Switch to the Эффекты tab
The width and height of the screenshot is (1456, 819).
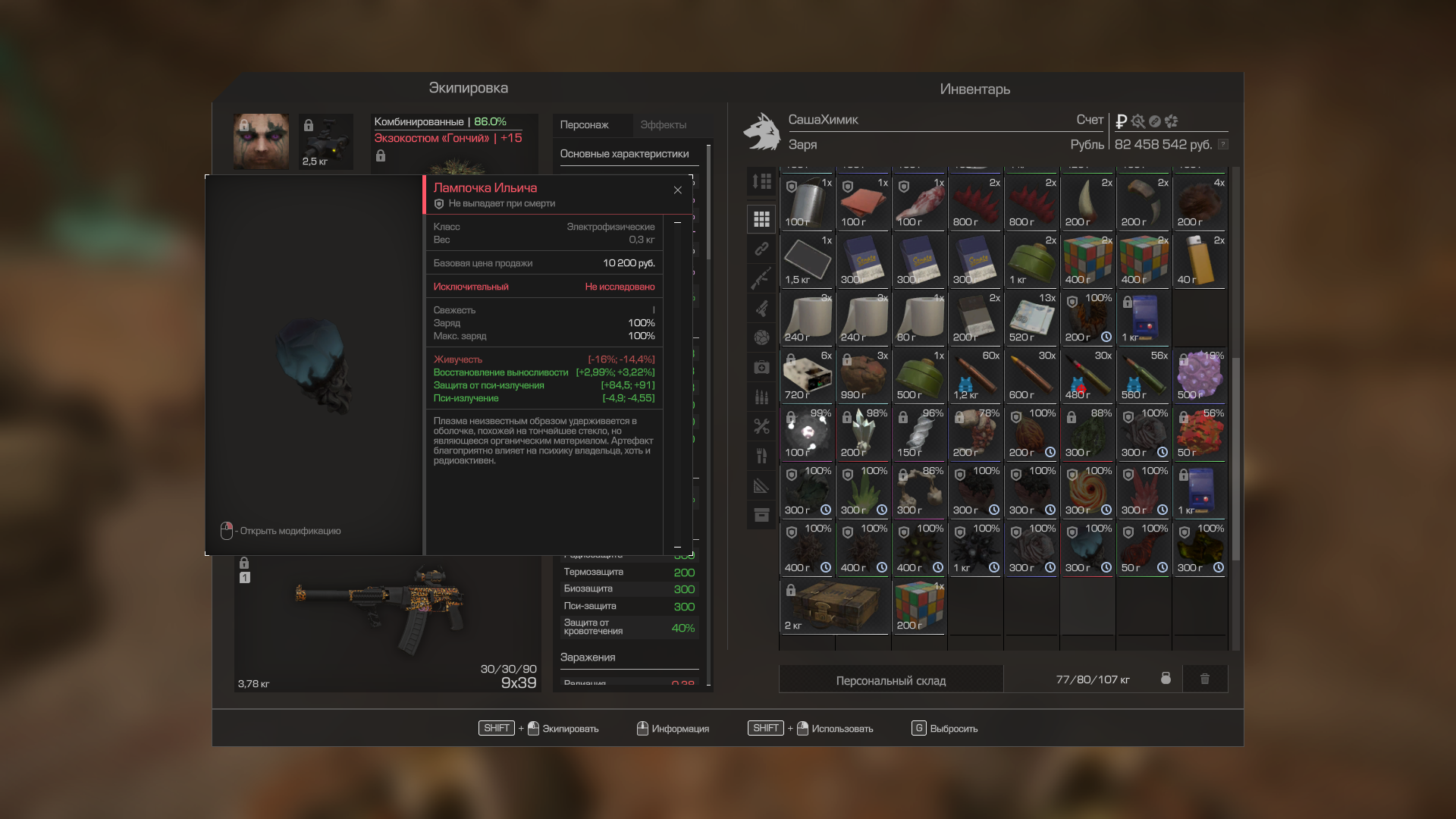(664, 125)
